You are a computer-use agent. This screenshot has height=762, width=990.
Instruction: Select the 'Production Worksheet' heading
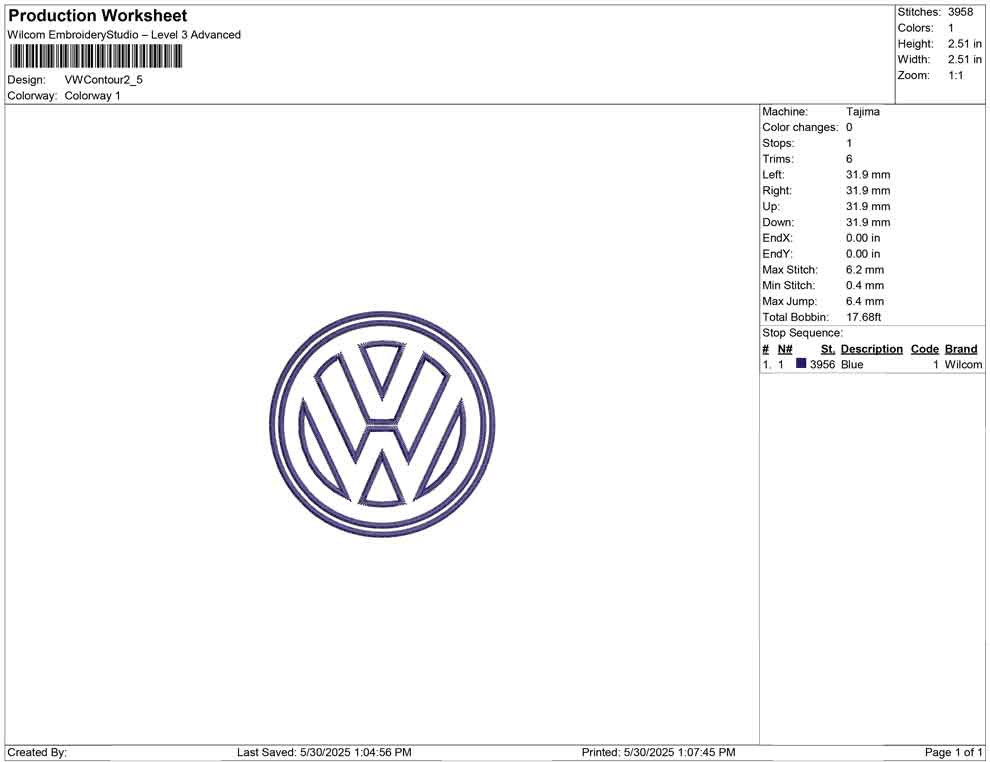click(x=98, y=16)
